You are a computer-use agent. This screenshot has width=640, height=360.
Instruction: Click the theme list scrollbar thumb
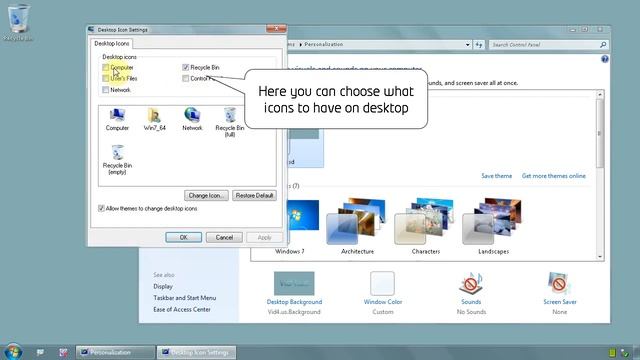click(600, 133)
